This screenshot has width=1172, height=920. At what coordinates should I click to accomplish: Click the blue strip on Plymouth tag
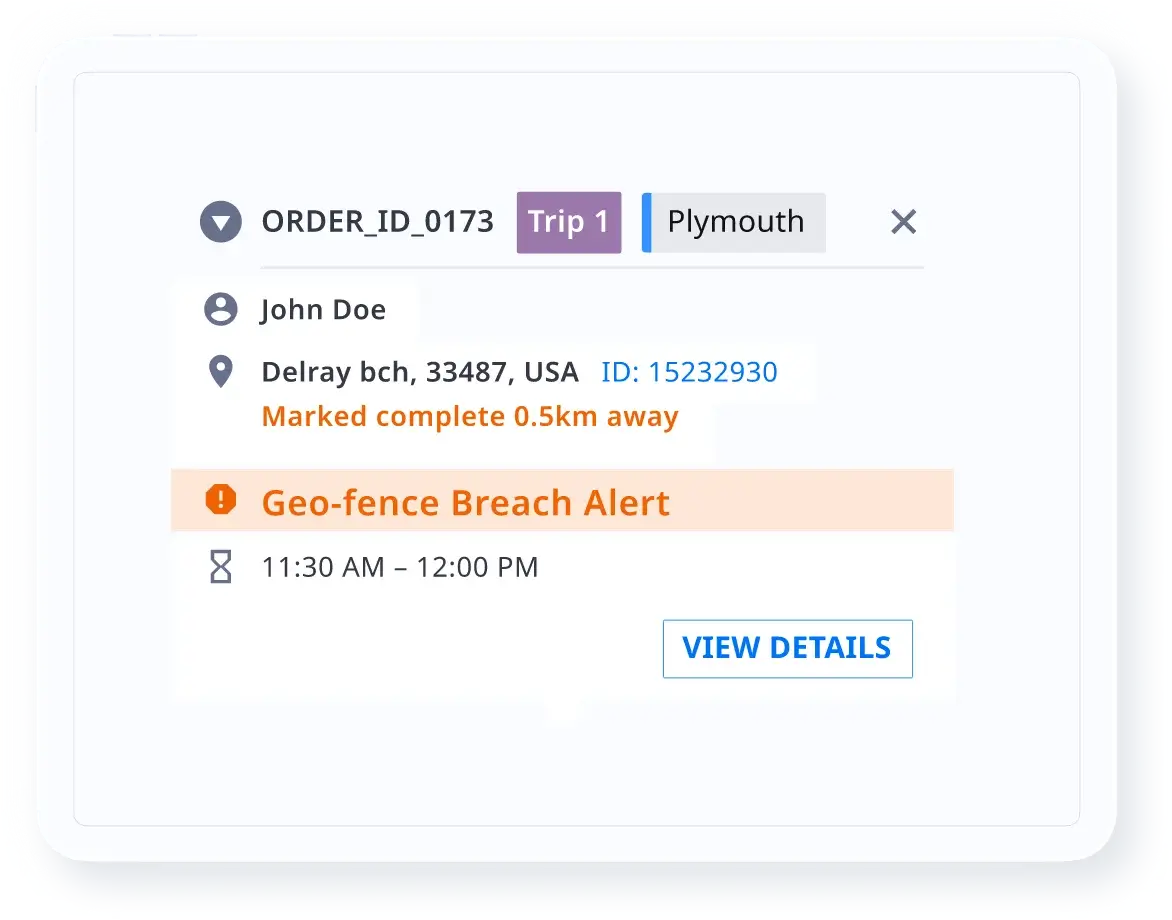pos(647,222)
